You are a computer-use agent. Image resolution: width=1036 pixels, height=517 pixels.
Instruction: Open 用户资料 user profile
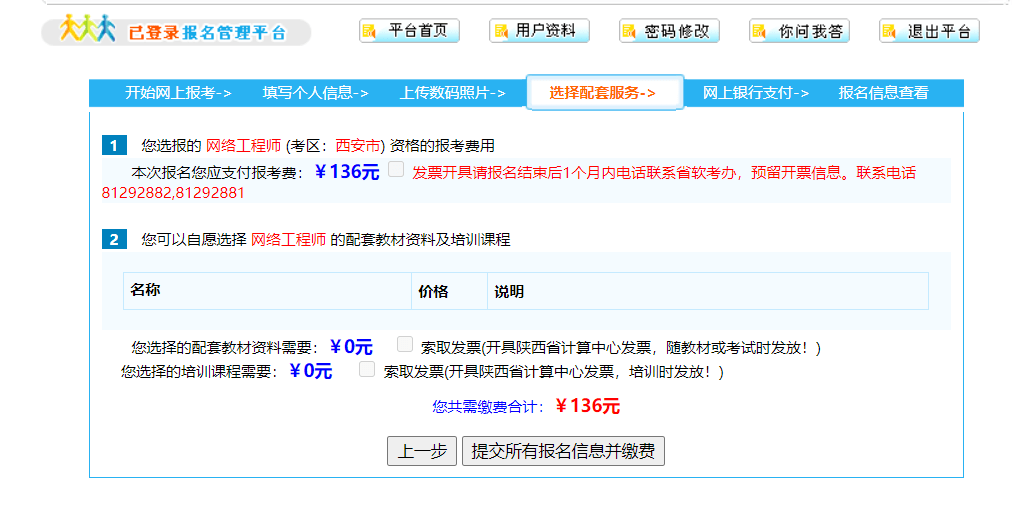(539, 31)
